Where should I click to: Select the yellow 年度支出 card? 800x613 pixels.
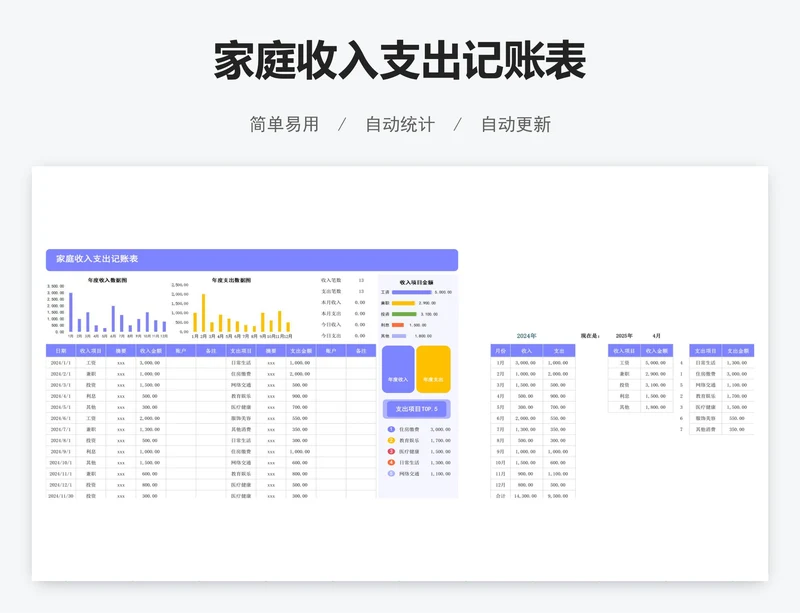pos(433,369)
